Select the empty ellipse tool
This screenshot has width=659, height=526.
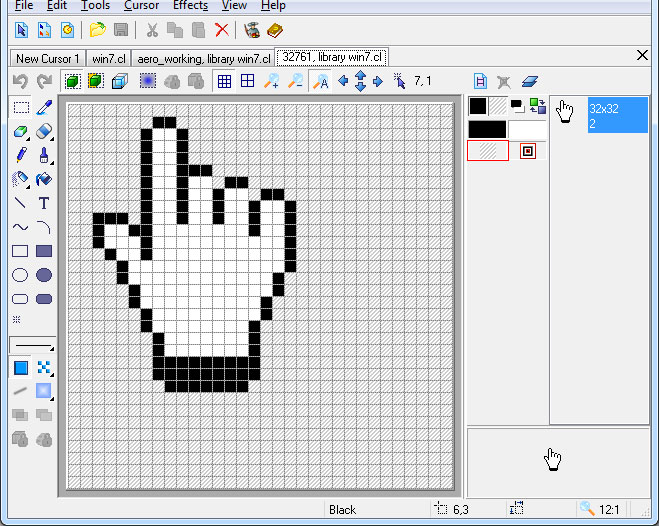(x=21, y=275)
